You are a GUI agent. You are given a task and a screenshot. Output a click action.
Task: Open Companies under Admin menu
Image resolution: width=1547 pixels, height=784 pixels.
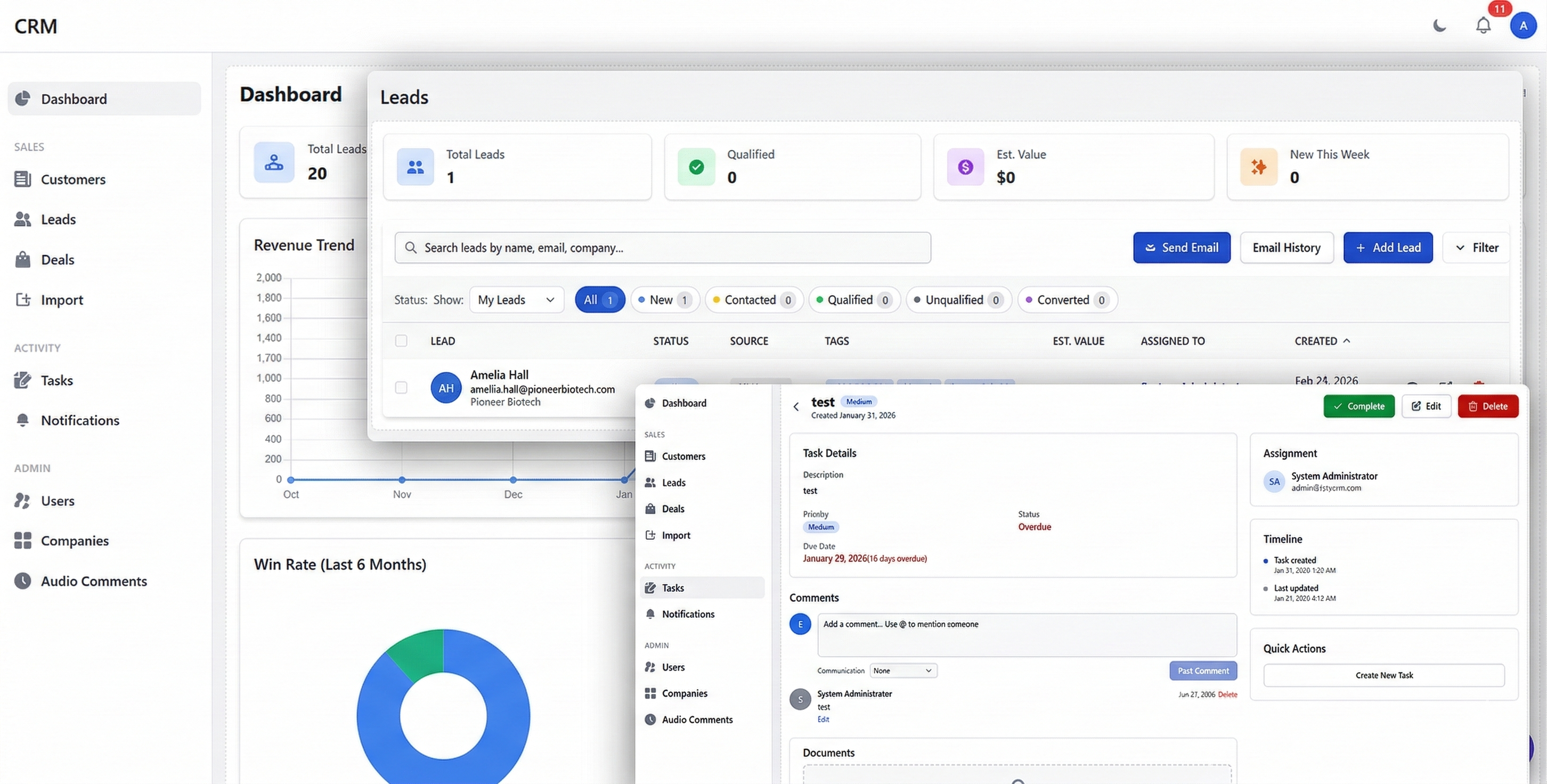[684, 693]
